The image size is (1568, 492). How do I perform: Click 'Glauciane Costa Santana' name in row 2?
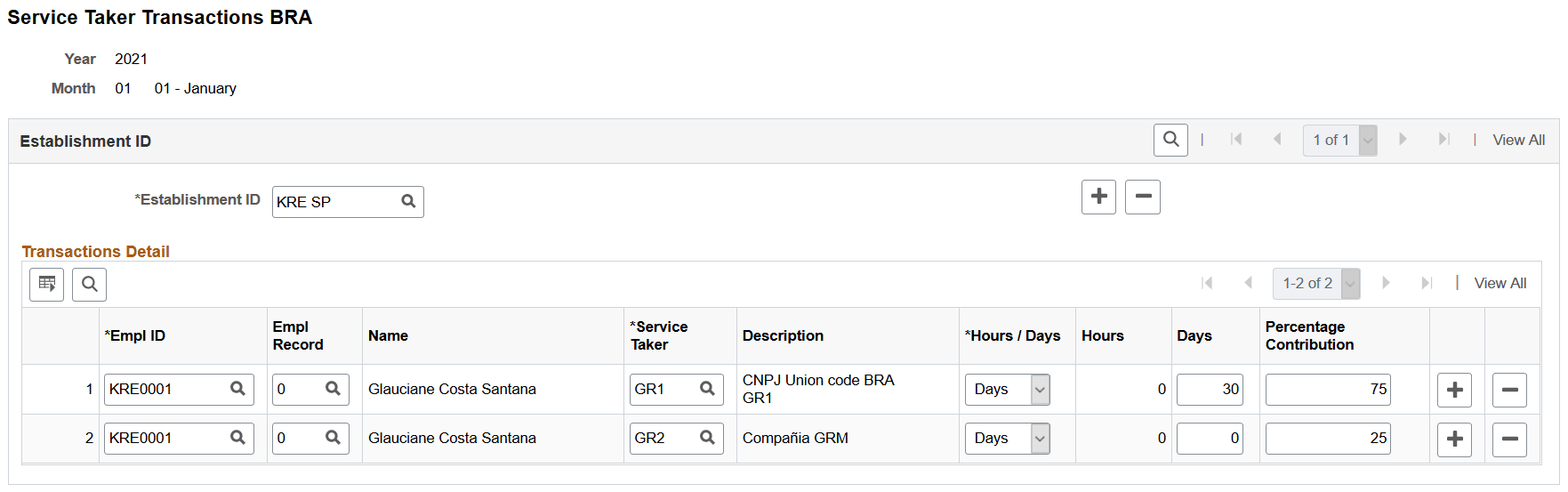coord(452,439)
